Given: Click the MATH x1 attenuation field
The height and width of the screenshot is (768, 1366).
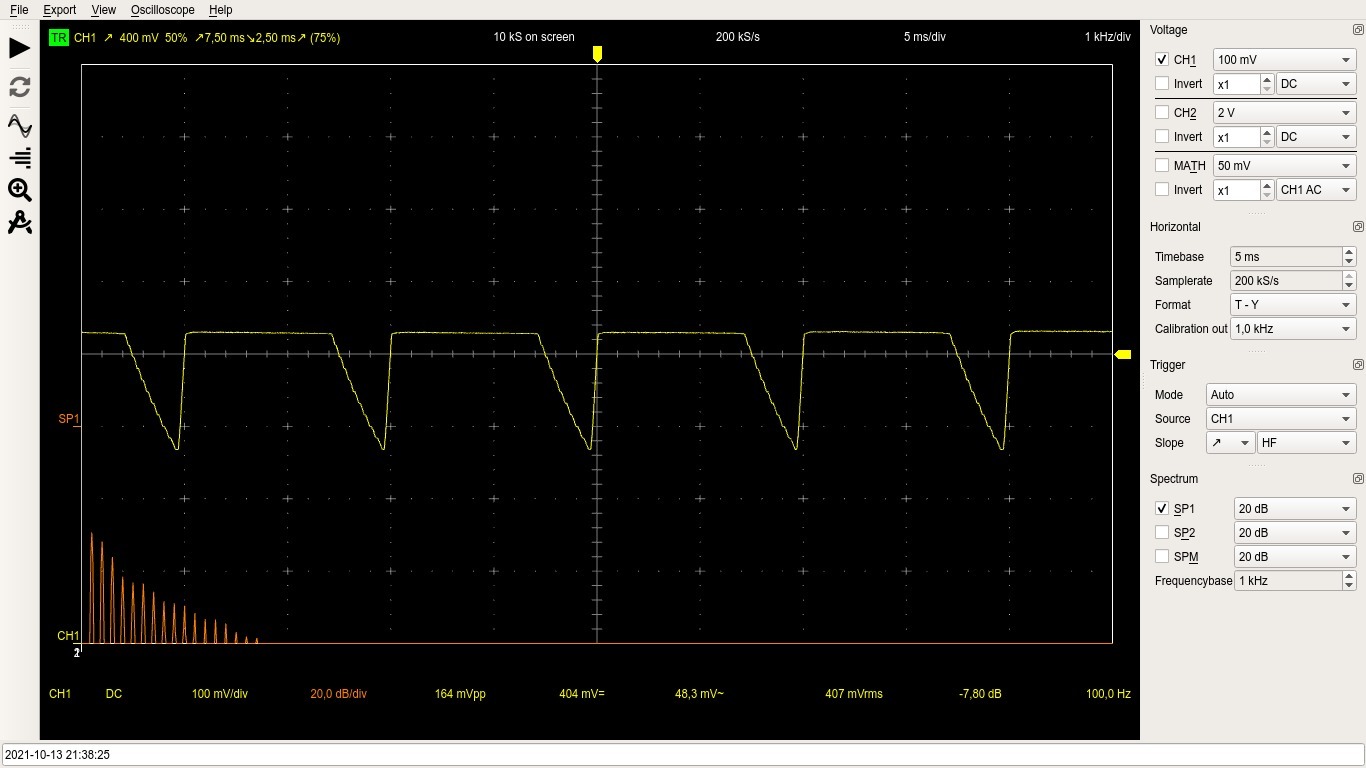Looking at the screenshot, I should (1236, 190).
